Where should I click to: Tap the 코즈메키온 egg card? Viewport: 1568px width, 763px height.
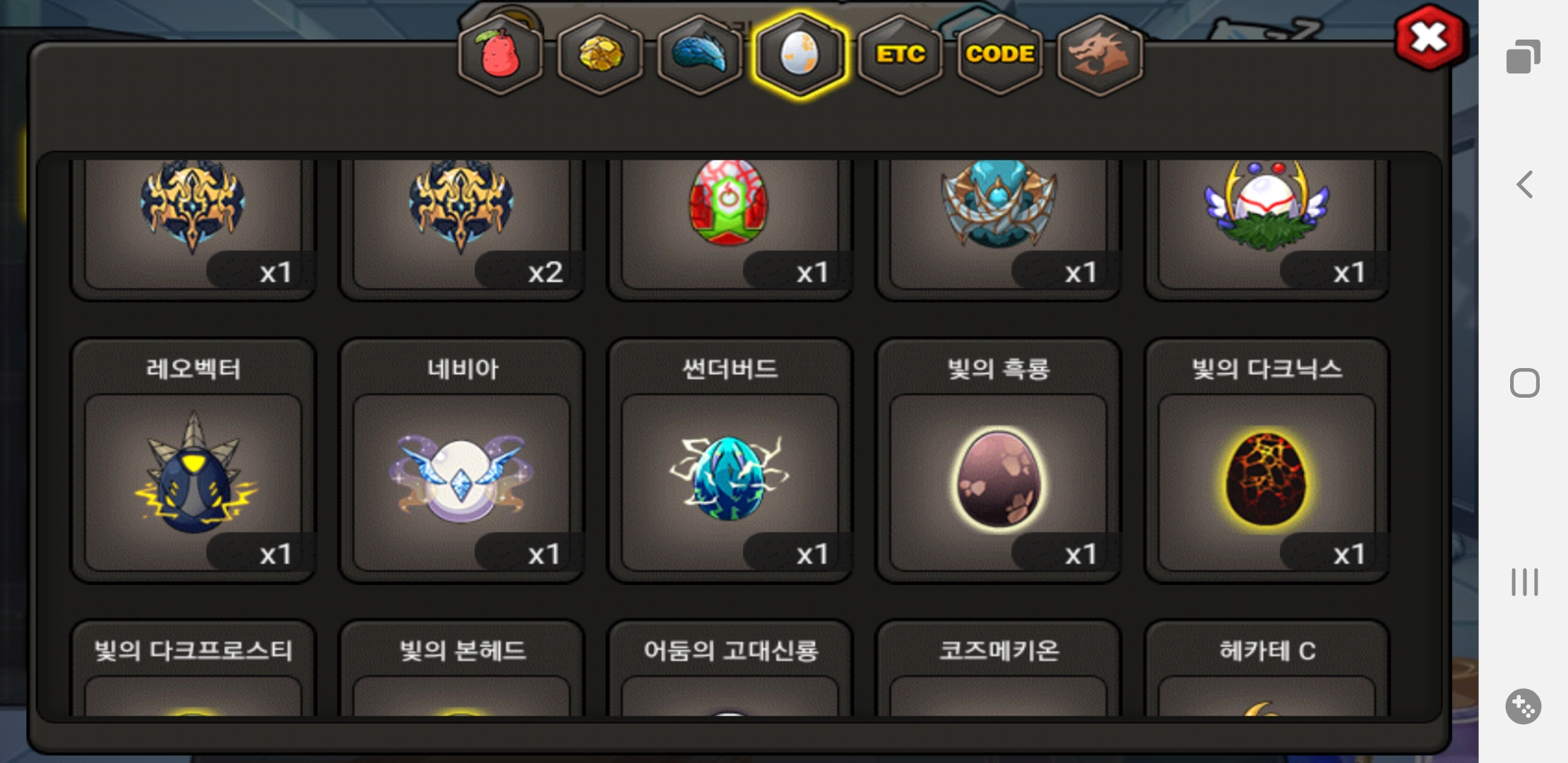(998, 668)
